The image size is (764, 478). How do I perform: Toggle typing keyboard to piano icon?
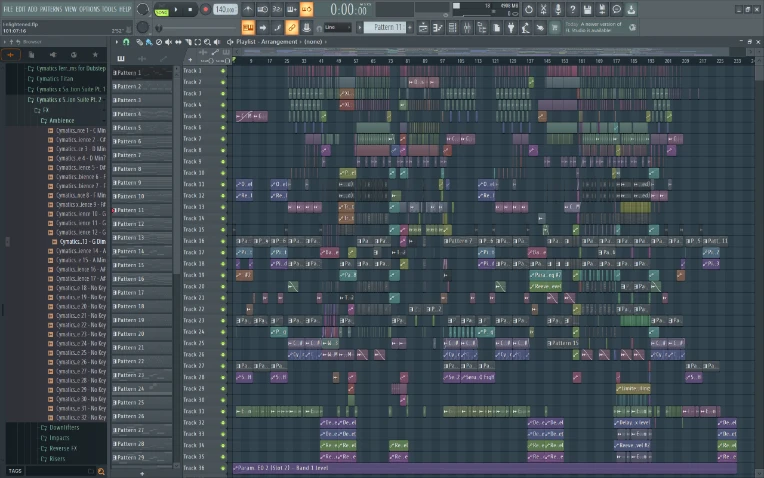click(x=248, y=28)
